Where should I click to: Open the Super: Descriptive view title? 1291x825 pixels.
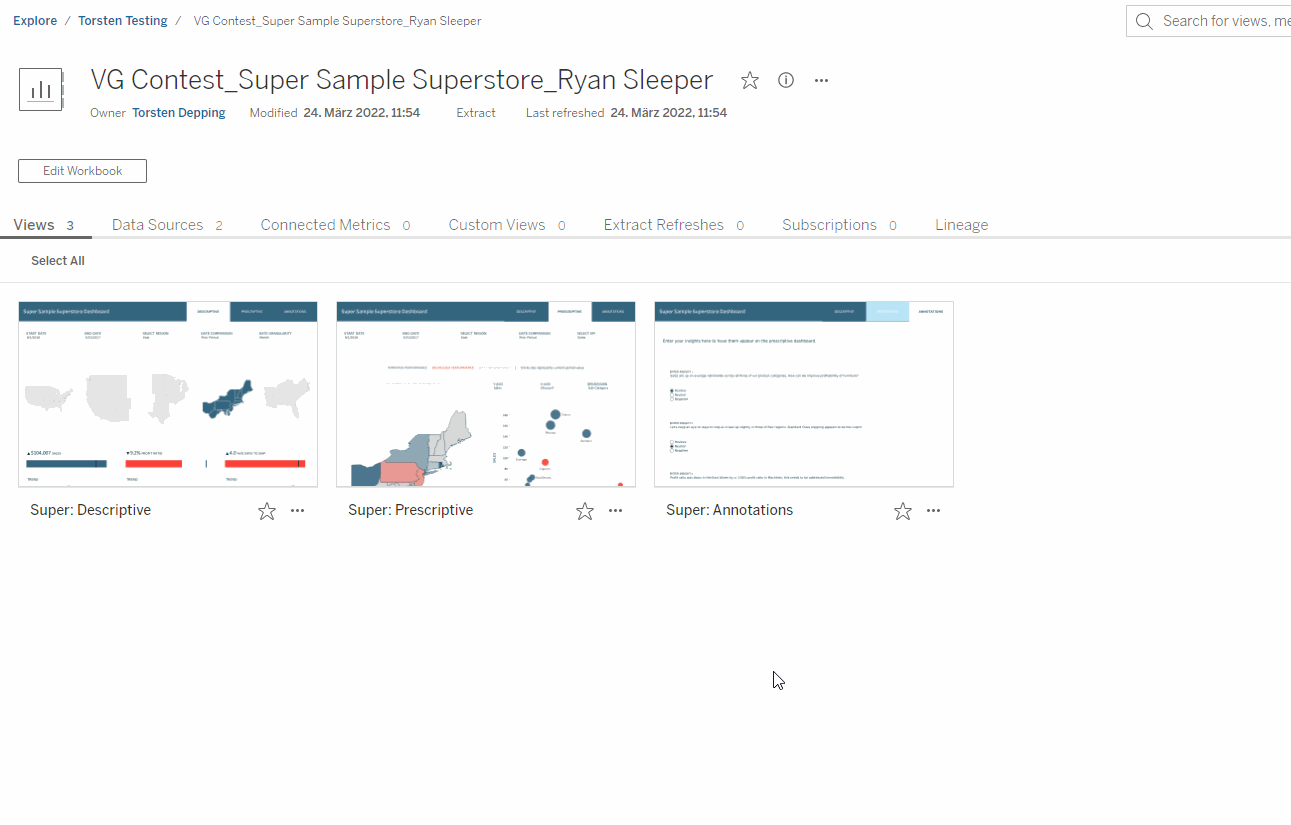(91, 510)
